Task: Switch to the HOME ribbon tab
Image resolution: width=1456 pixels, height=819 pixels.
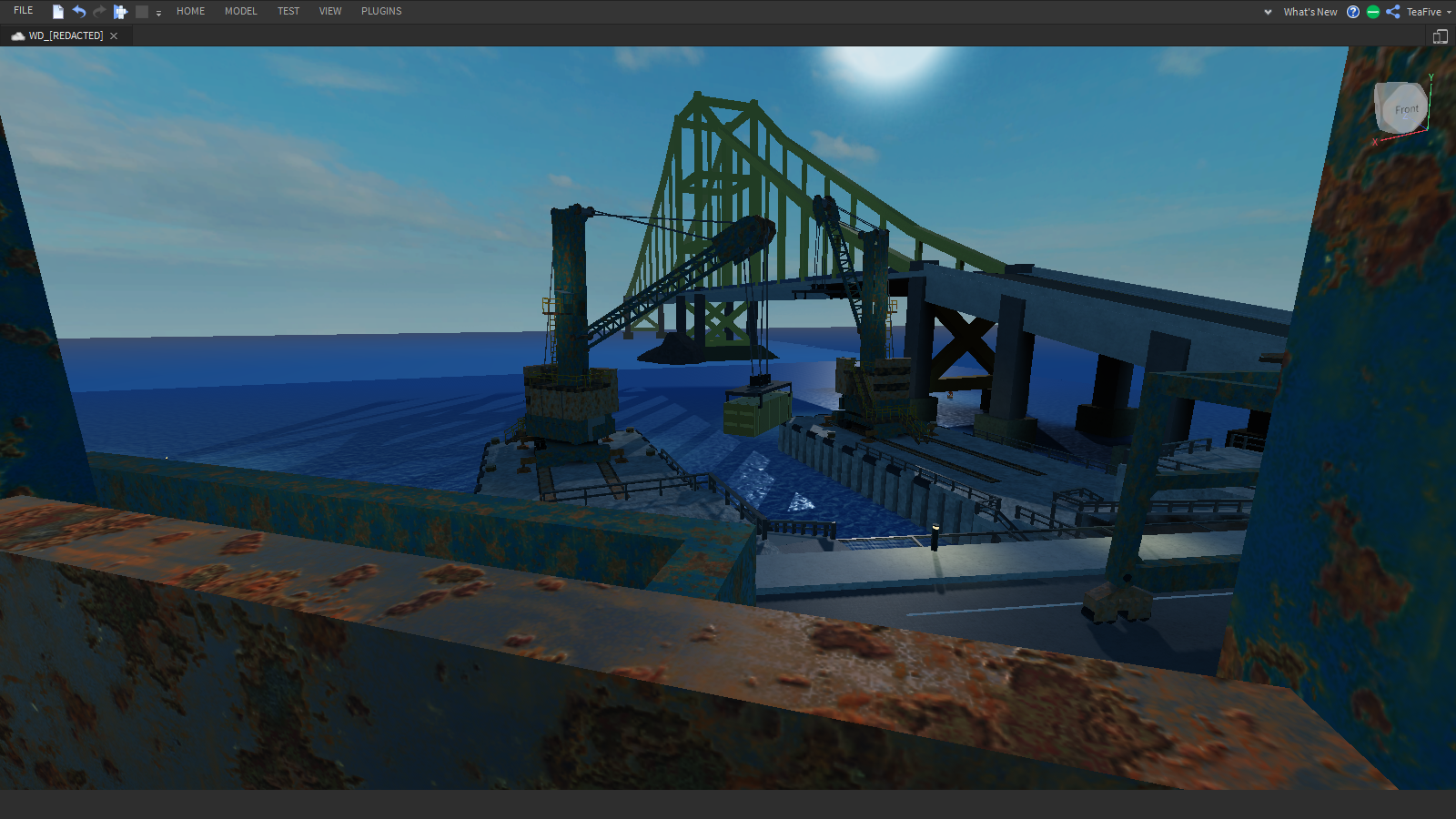Action: coord(191,11)
